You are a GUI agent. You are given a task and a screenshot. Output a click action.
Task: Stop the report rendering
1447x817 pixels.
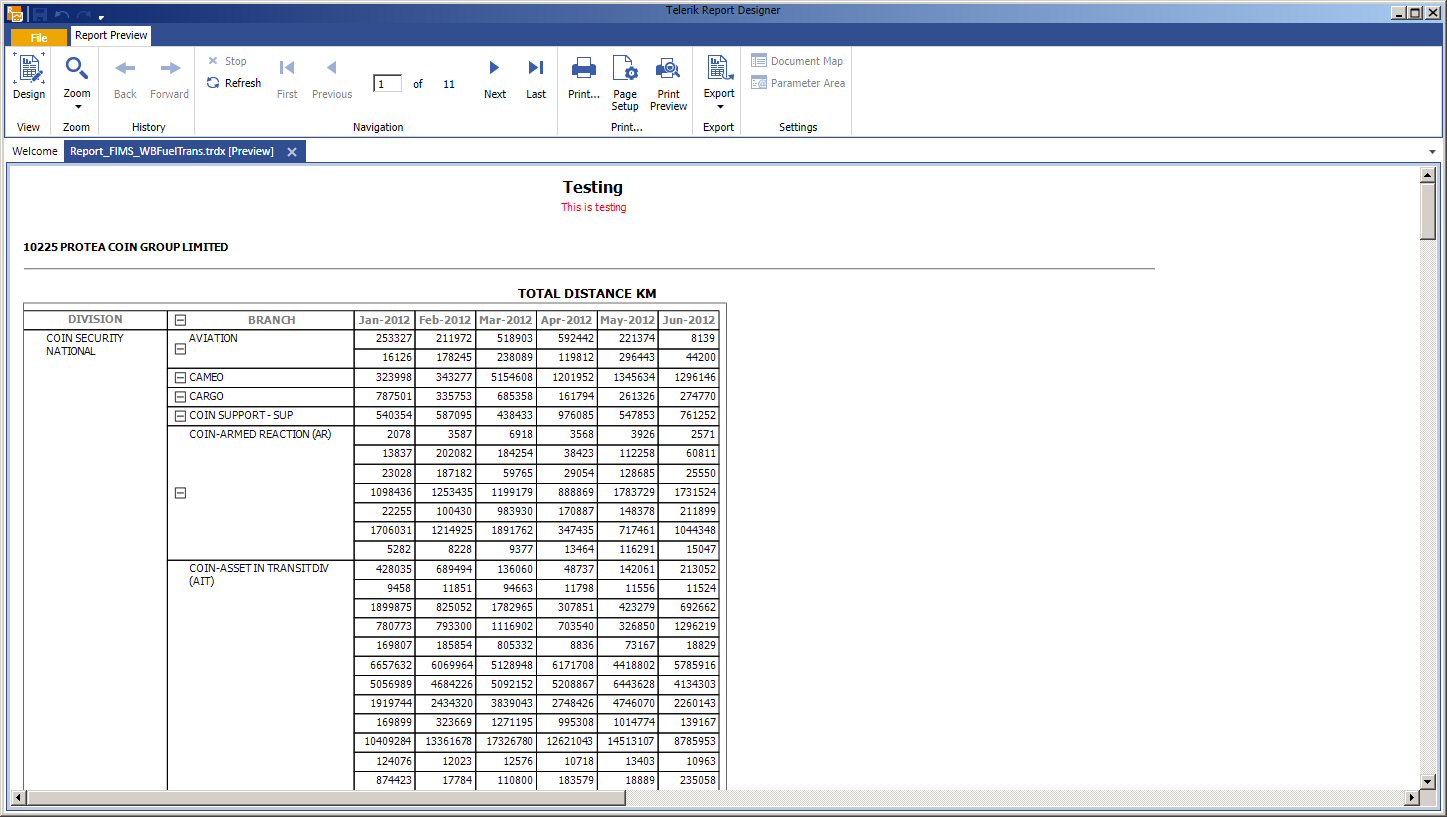point(227,61)
